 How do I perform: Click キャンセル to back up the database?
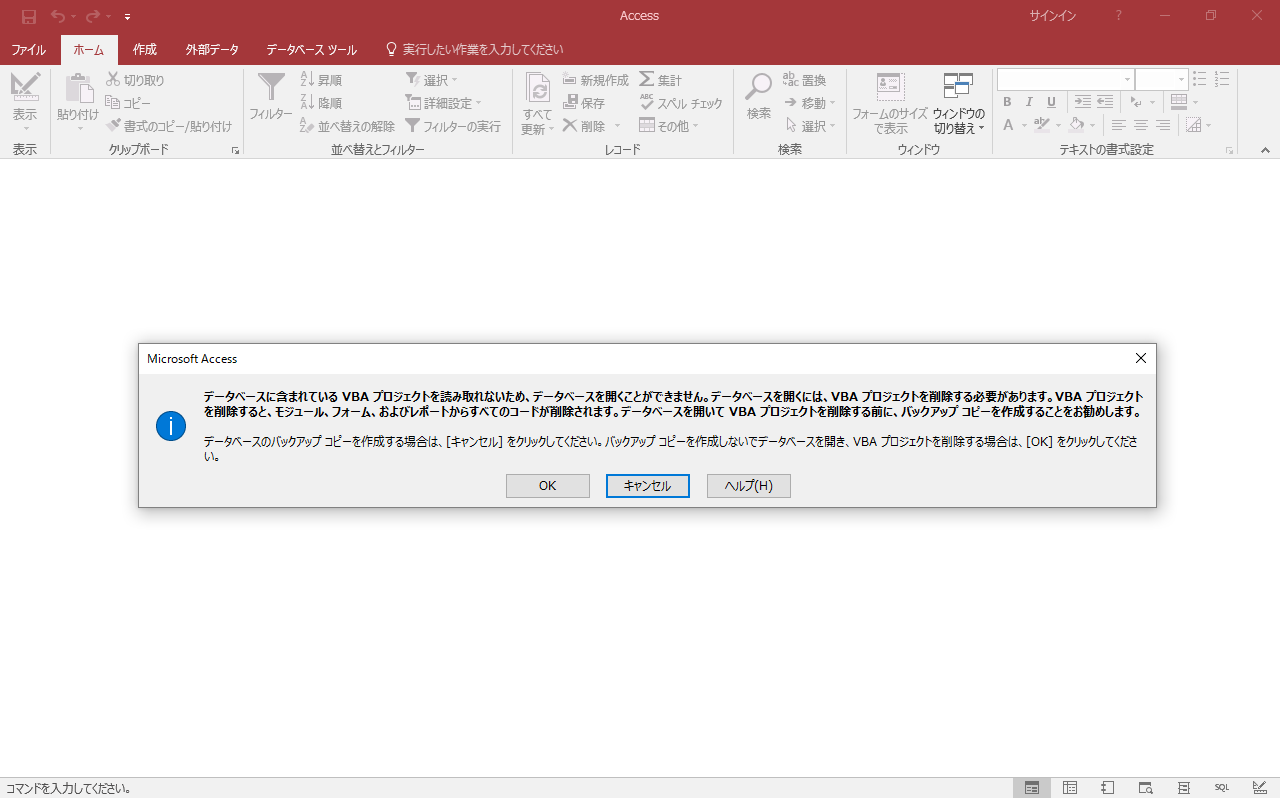coord(647,485)
